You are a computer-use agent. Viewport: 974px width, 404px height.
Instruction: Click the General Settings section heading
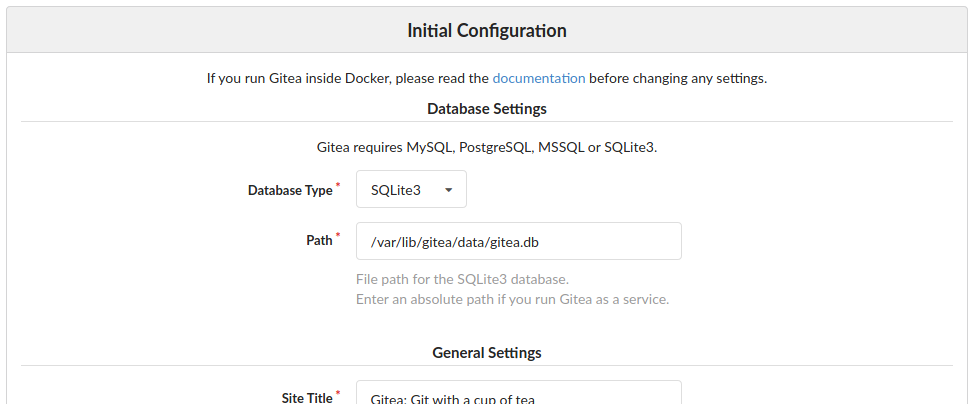[487, 352]
